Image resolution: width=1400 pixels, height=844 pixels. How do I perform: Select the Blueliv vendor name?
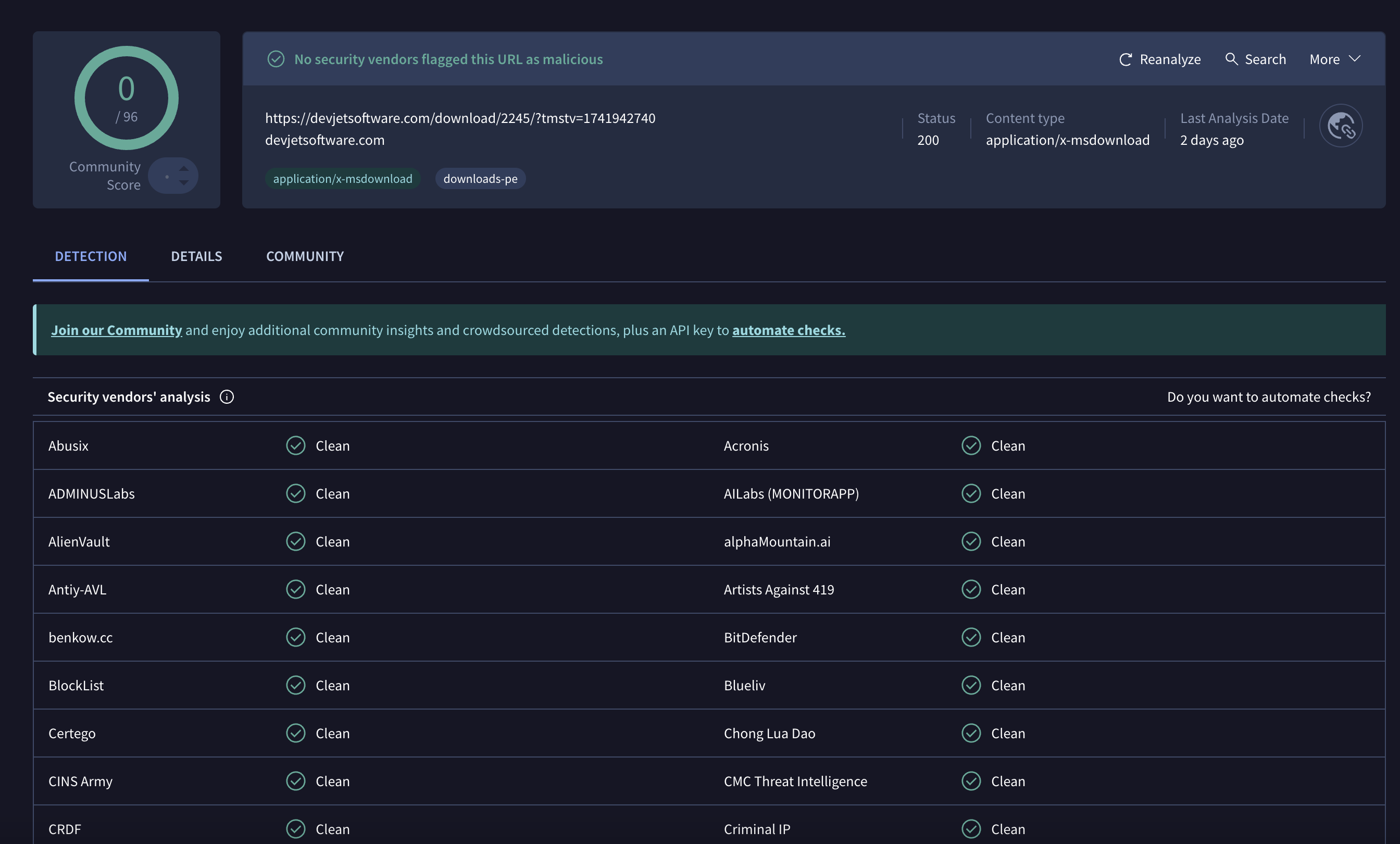point(744,686)
